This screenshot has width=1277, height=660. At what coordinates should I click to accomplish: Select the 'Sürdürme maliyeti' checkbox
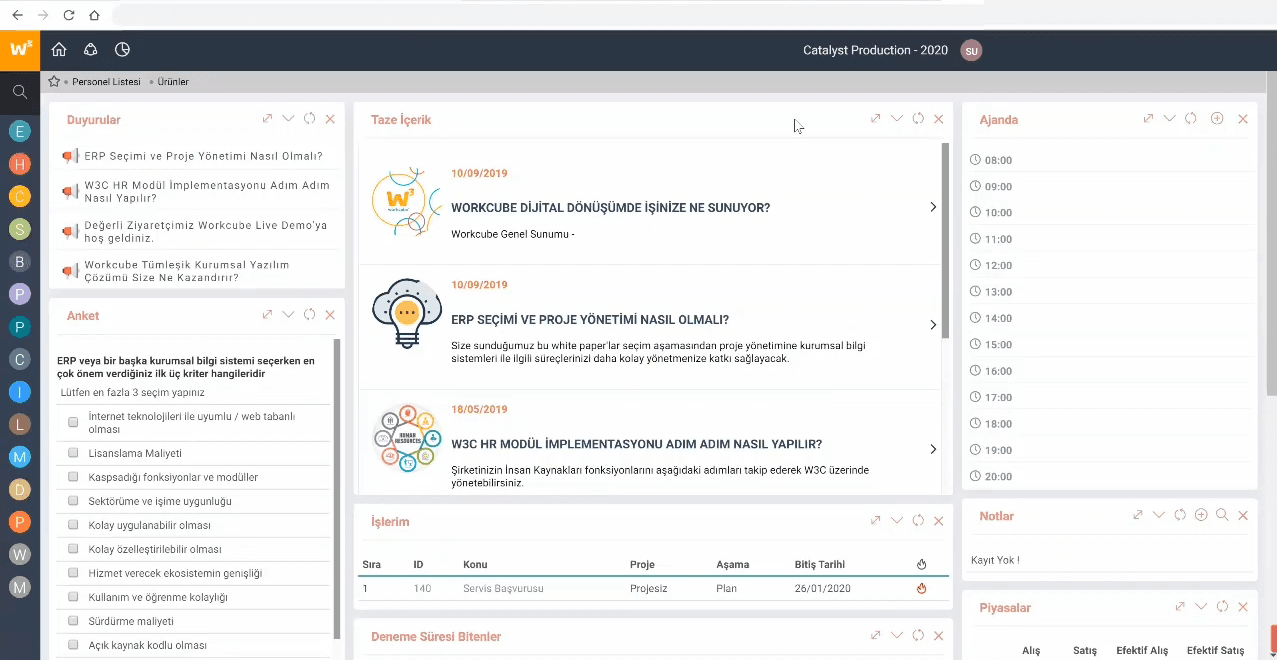coord(73,621)
